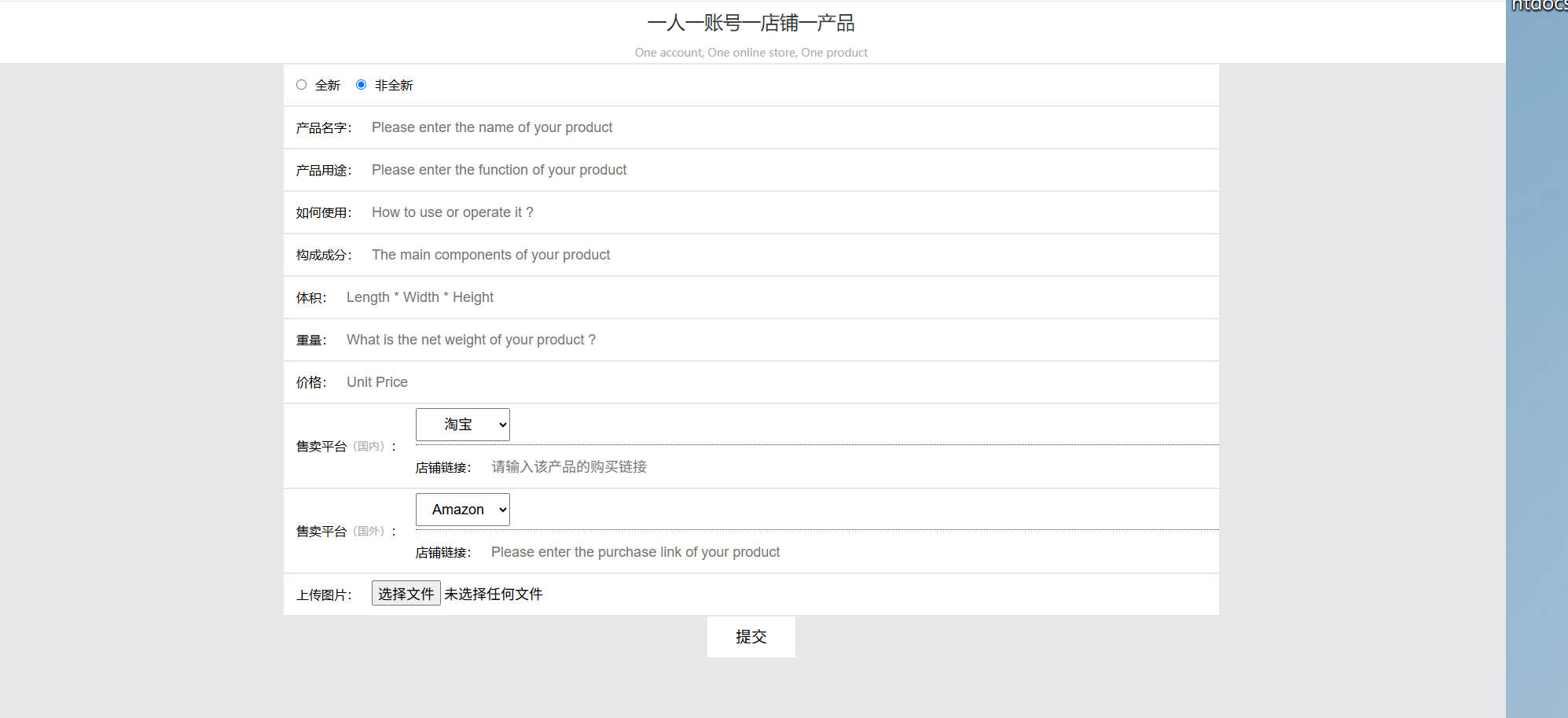Select the 全新 radio button
This screenshot has height=718, width=1568.
coord(301,85)
